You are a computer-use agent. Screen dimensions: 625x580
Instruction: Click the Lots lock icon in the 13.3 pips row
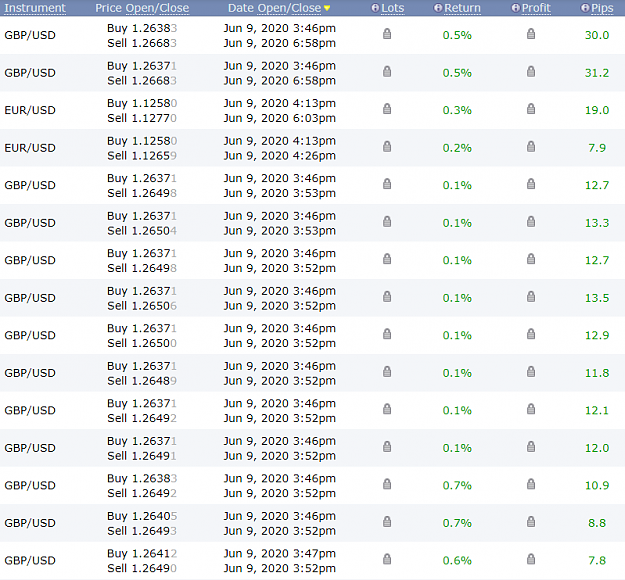(x=387, y=222)
